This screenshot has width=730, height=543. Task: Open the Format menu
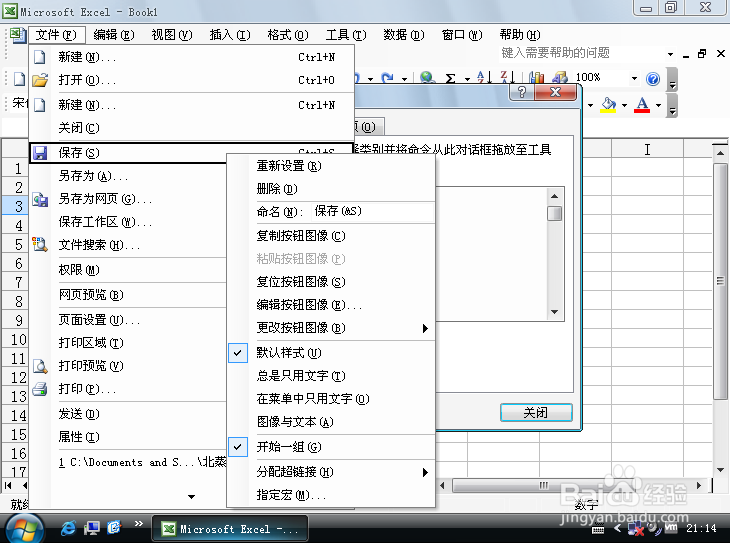click(x=288, y=35)
